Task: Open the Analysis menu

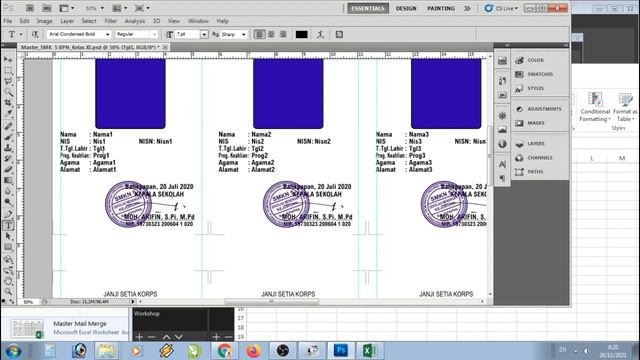Action: (135, 21)
